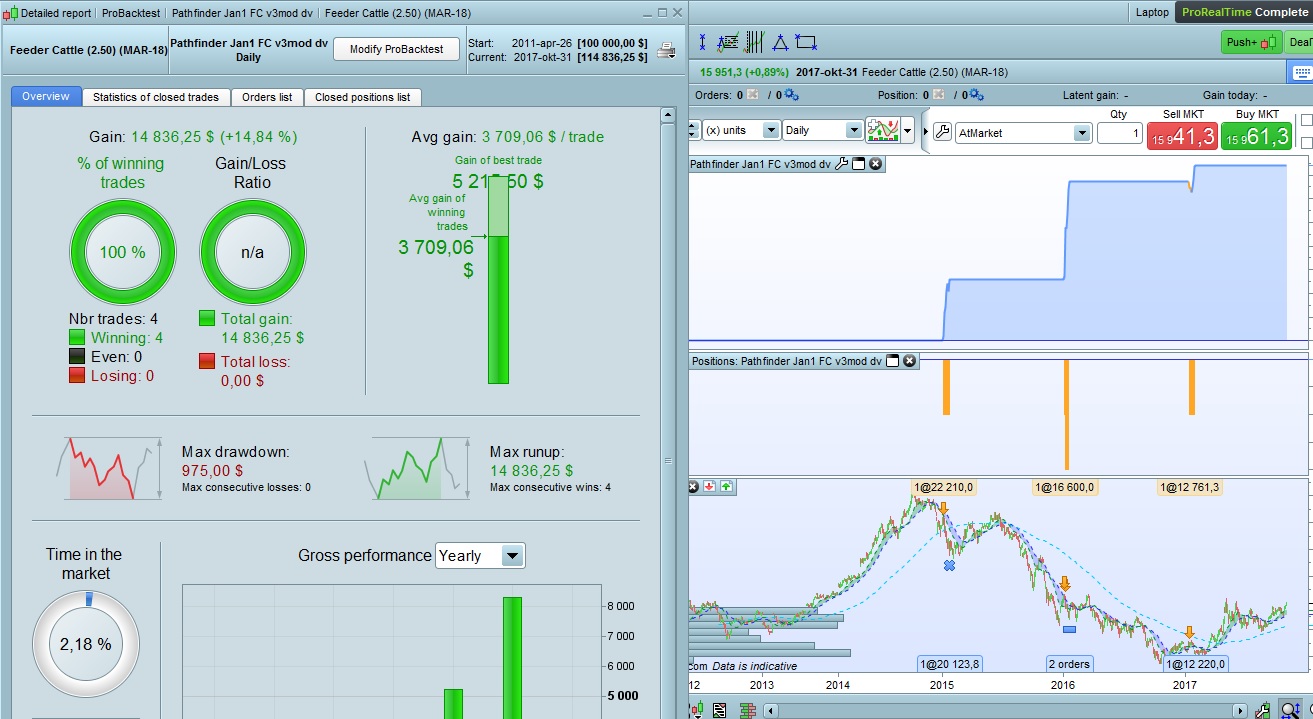Open order settings wrench beside AtMarket
This screenshot has height=719, width=1313.
(941, 132)
